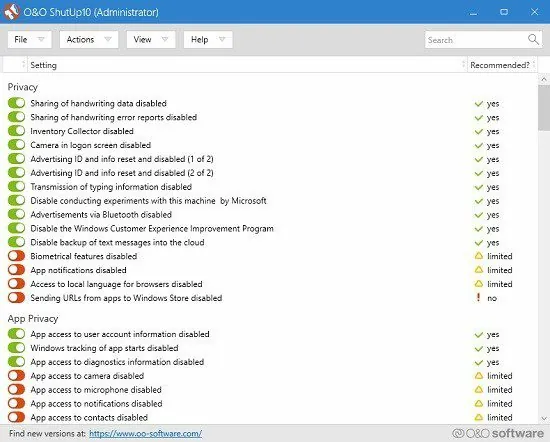Open the Help dropdown menu

point(208,39)
